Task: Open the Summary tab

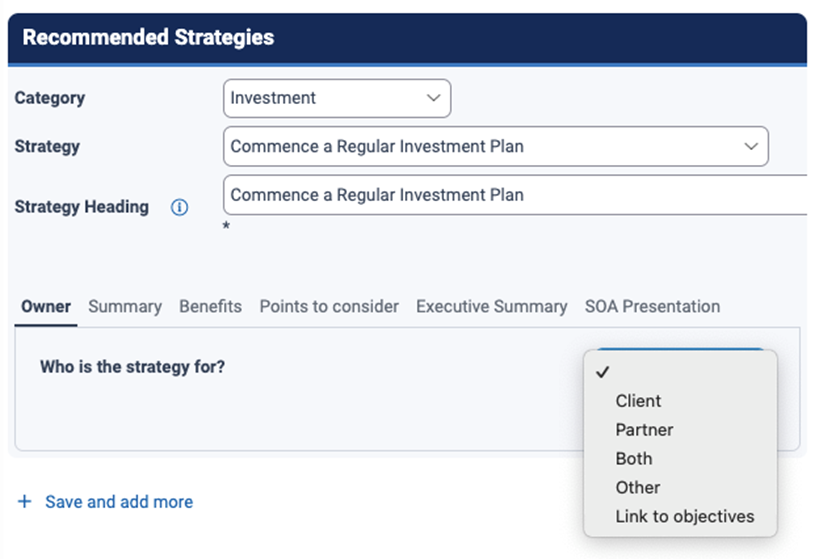Action: (x=125, y=307)
